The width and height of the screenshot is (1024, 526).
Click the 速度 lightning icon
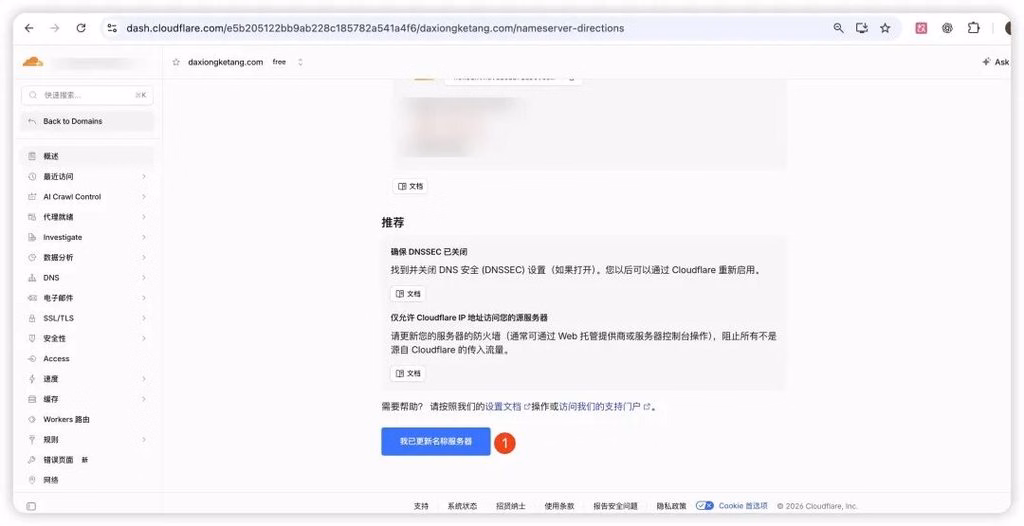32,379
